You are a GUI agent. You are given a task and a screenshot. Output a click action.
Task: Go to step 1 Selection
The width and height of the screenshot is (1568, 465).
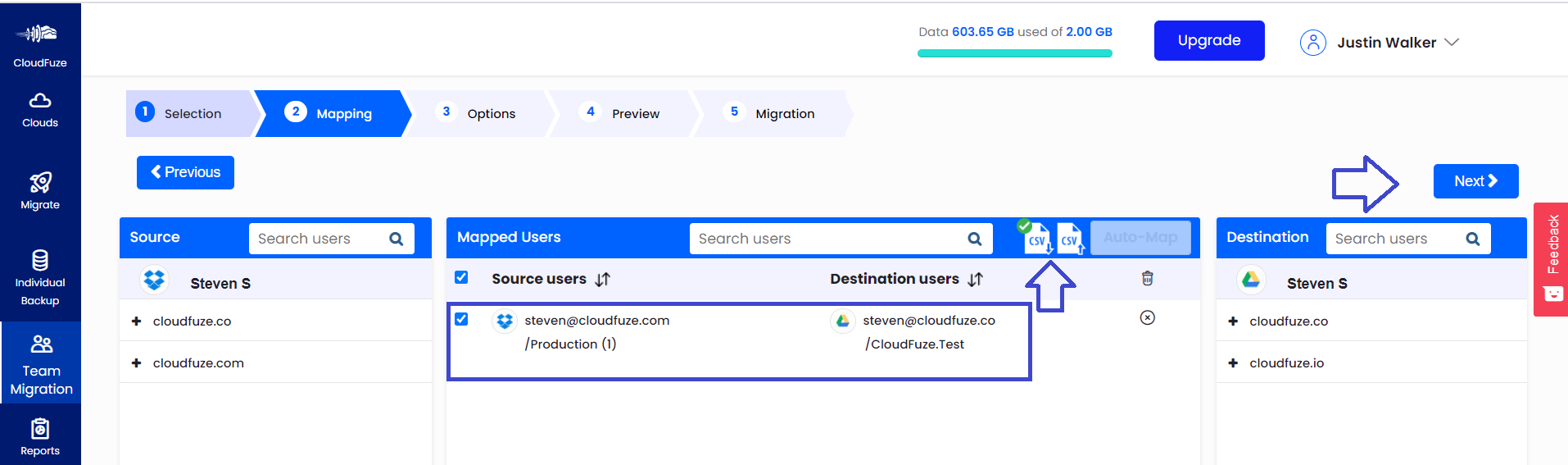[192, 113]
